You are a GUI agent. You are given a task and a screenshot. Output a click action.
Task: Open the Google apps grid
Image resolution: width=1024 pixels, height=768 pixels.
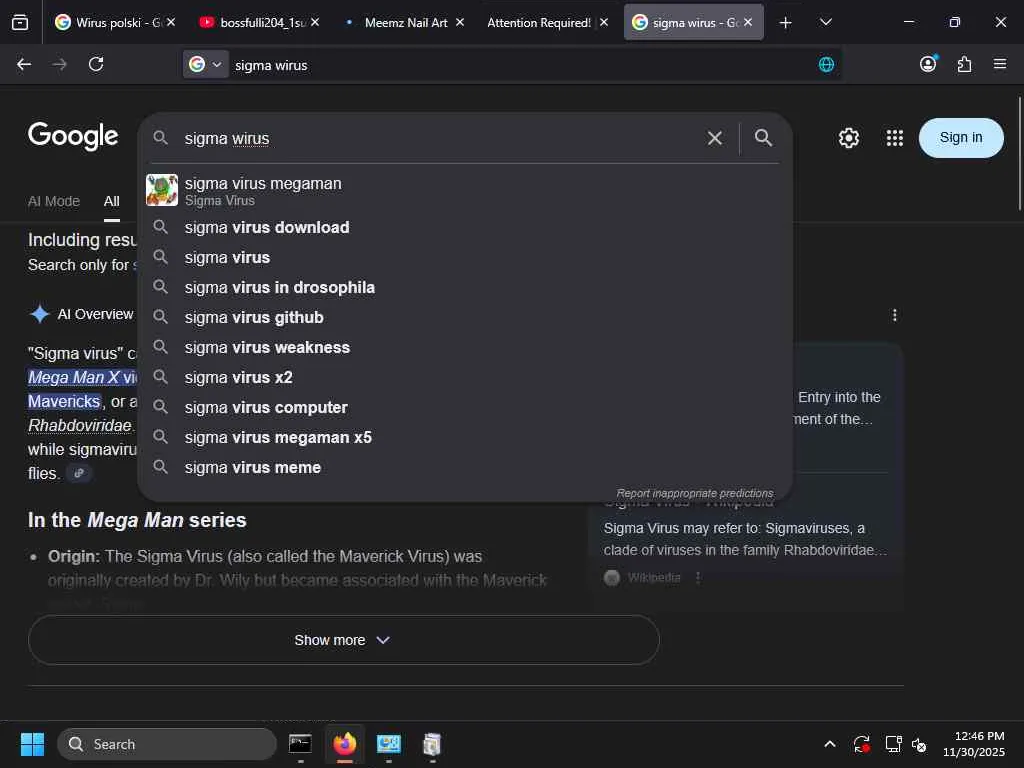[x=895, y=138]
